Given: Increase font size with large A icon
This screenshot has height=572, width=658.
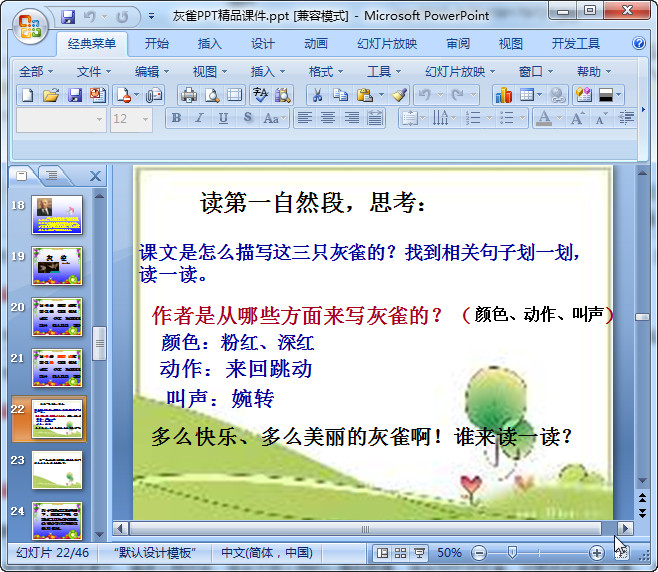Looking at the screenshot, I should point(577,118).
